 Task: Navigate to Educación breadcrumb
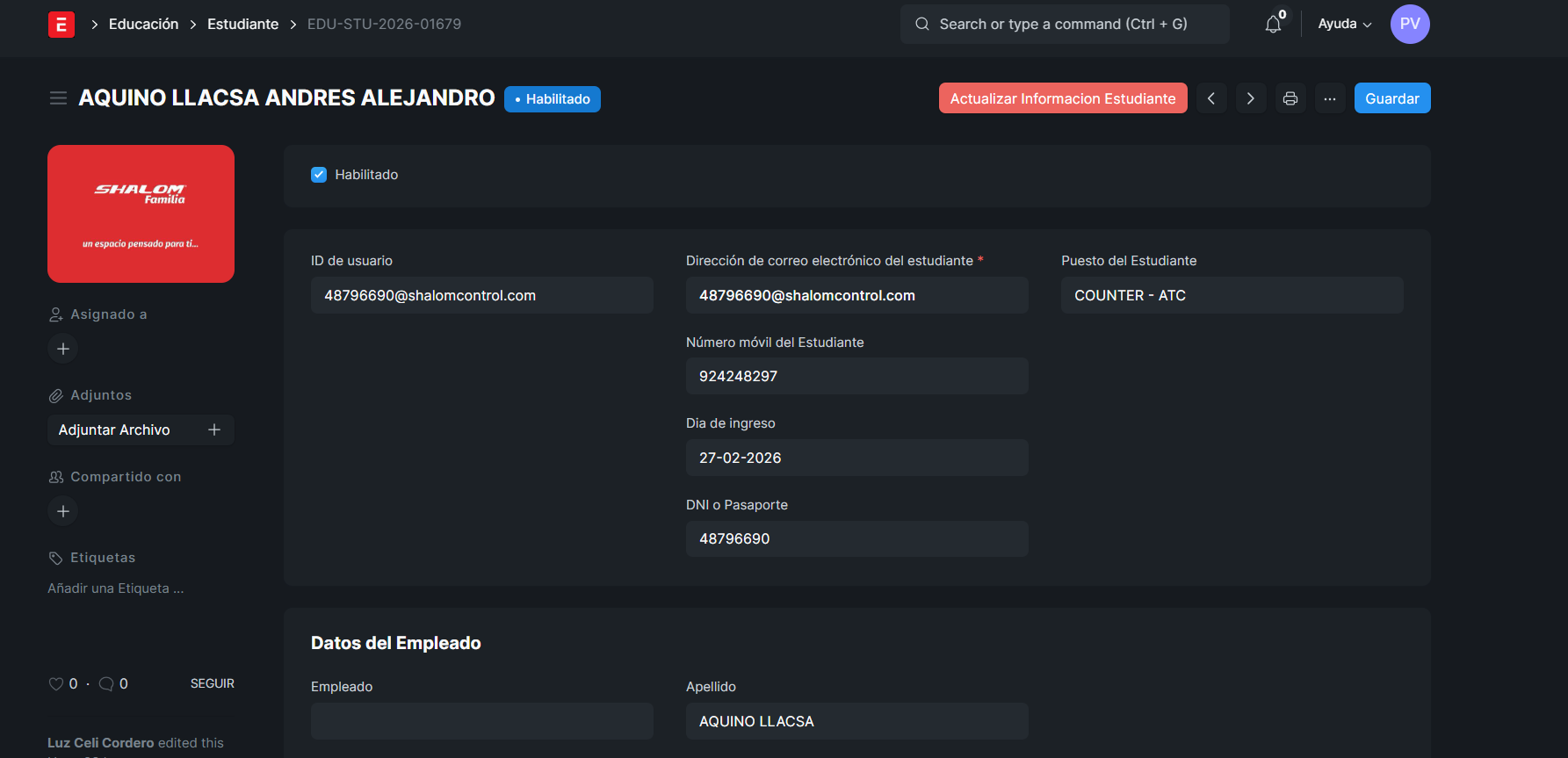[143, 25]
